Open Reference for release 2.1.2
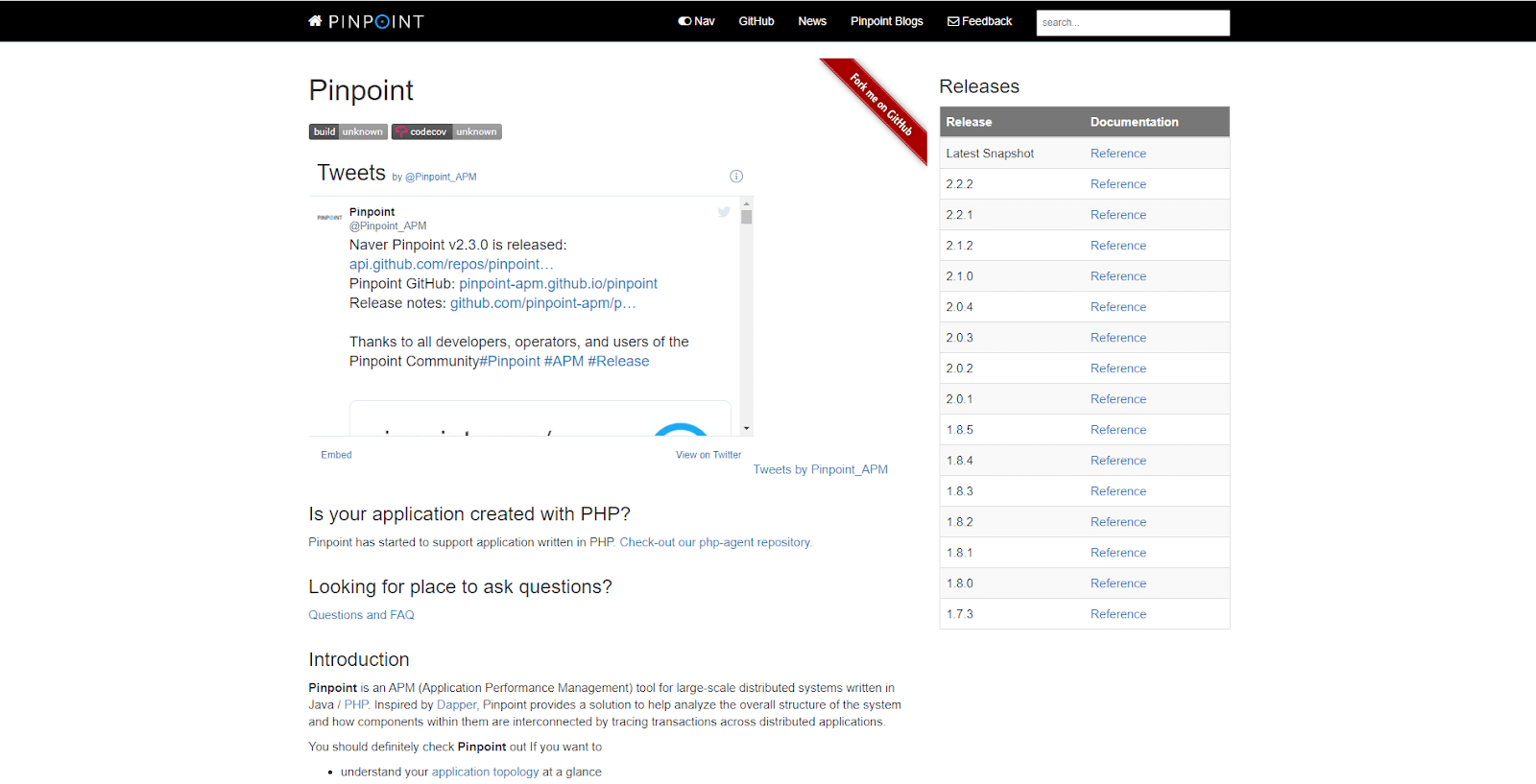The image size is (1536, 784). point(1118,246)
